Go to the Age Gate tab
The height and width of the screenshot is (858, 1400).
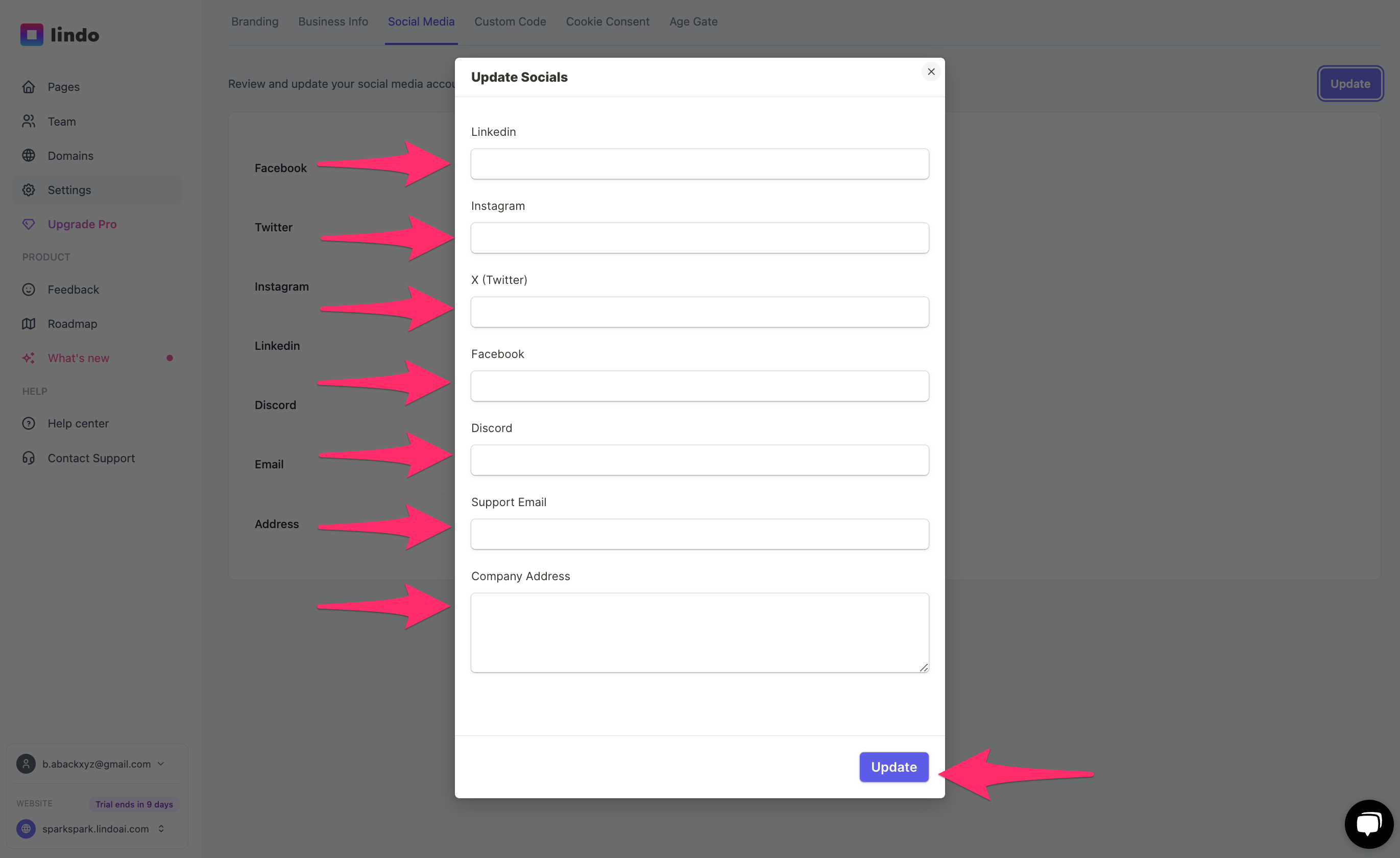coord(693,21)
